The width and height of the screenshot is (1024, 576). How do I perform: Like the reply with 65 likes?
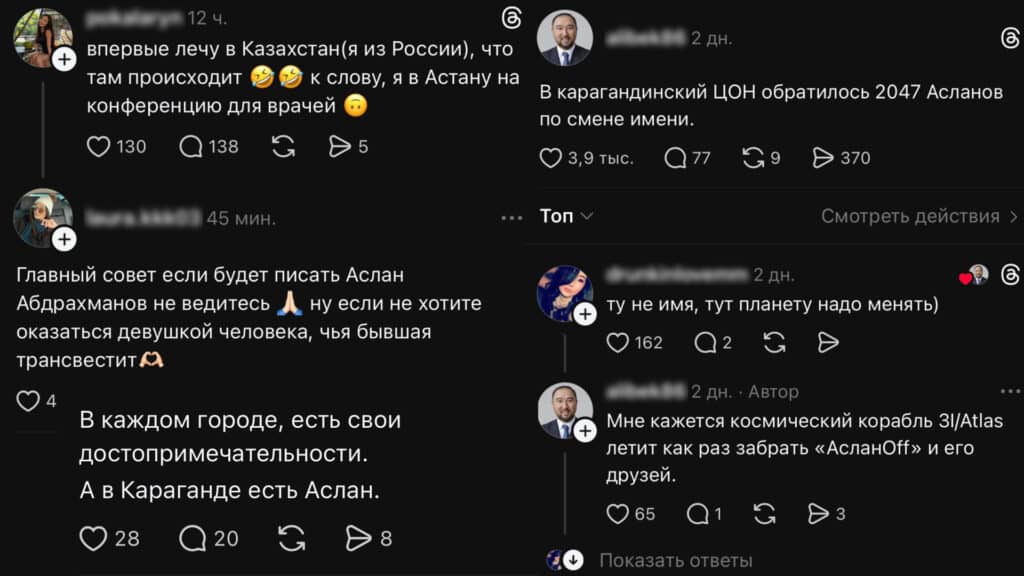(x=619, y=514)
